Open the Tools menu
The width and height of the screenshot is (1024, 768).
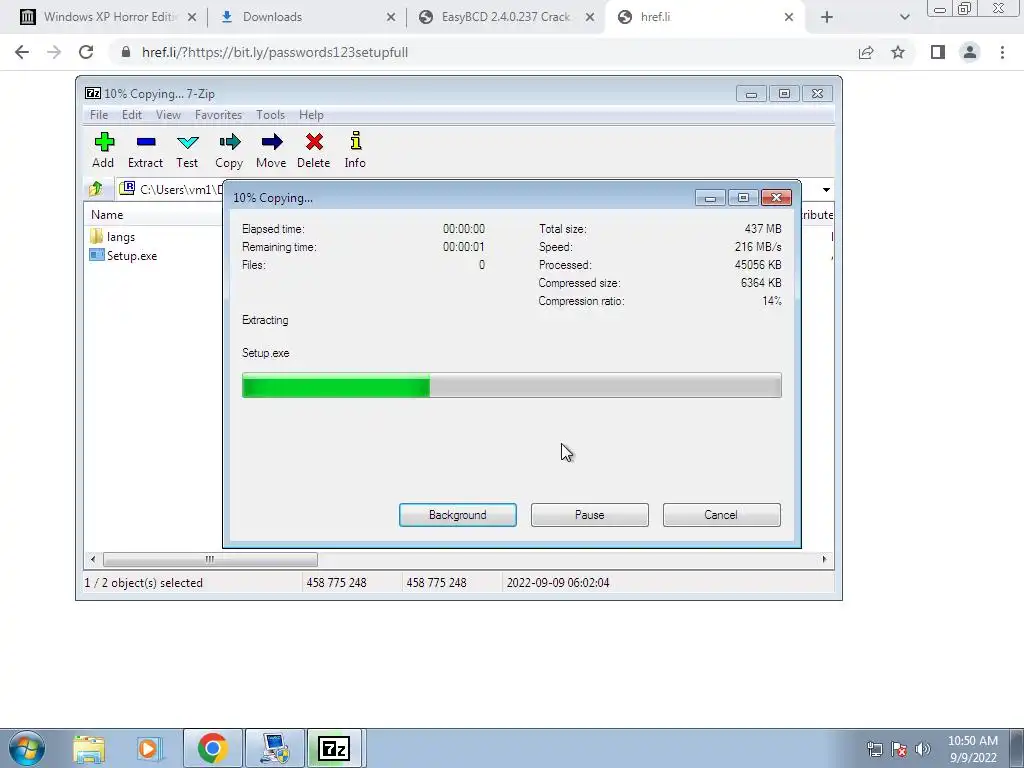[x=270, y=115]
